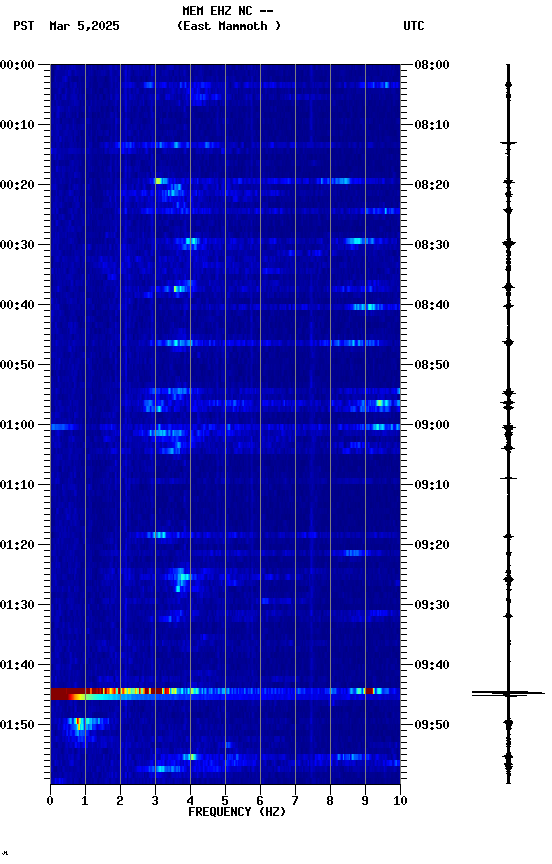Click the station title 'MEM EHZ NC --'

pos(228,11)
